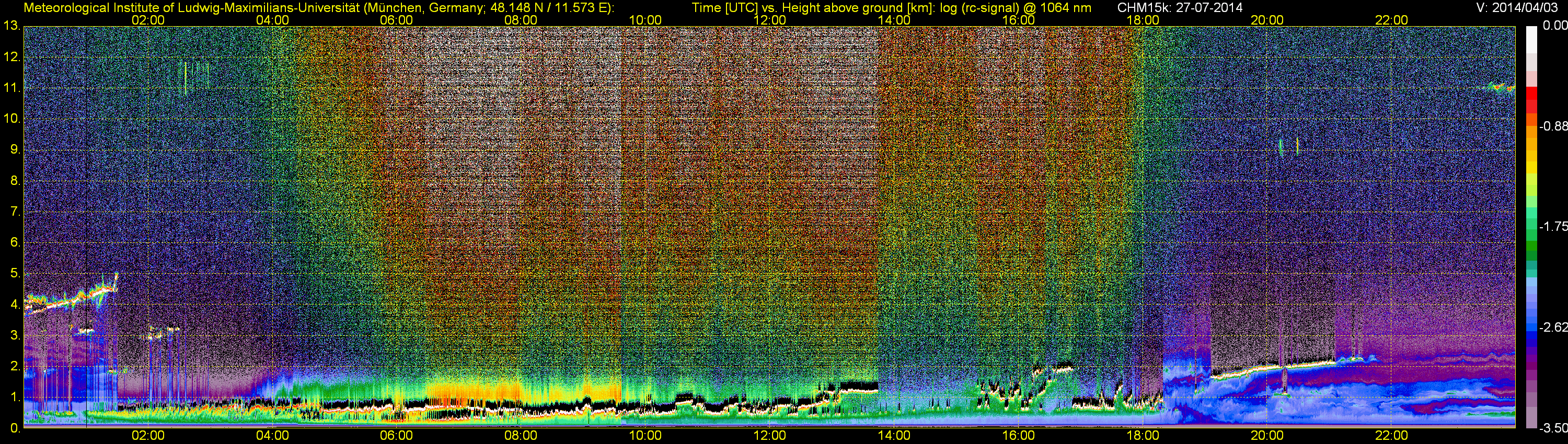Click the -3.50 colorbar scale value

1553,428
